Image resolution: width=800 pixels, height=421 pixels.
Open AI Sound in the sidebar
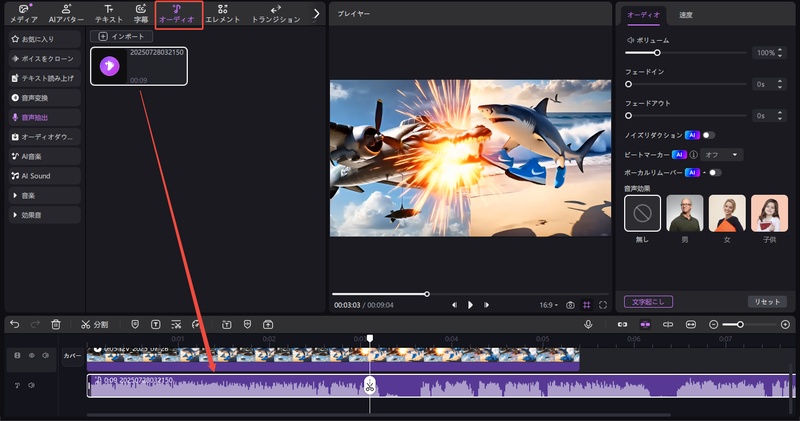pyautogui.click(x=45, y=176)
